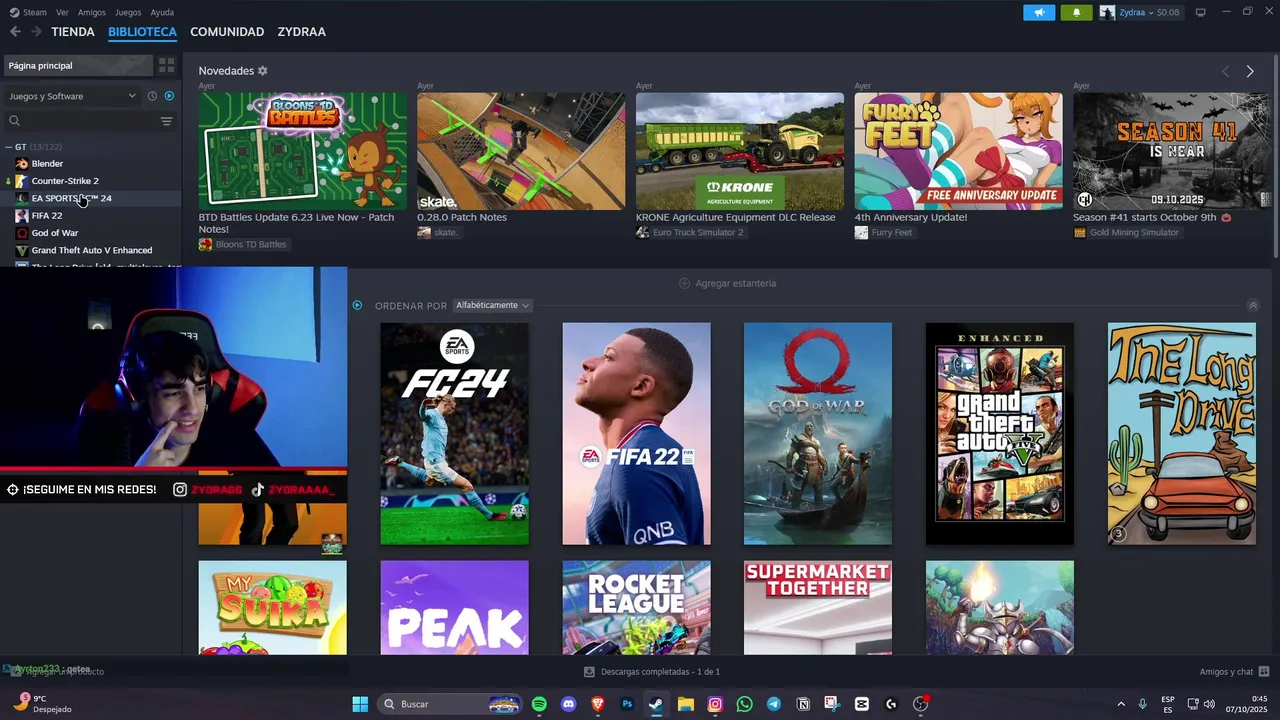Screen dimensions: 1280x720
Task: Switch library to grid collections view icon
Action: pyautogui.click(x=166, y=65)
